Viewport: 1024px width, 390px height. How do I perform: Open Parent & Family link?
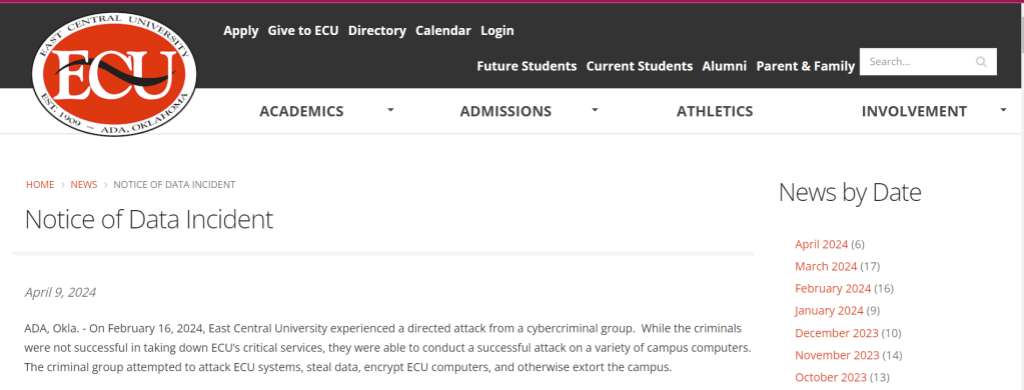(805, 66)
